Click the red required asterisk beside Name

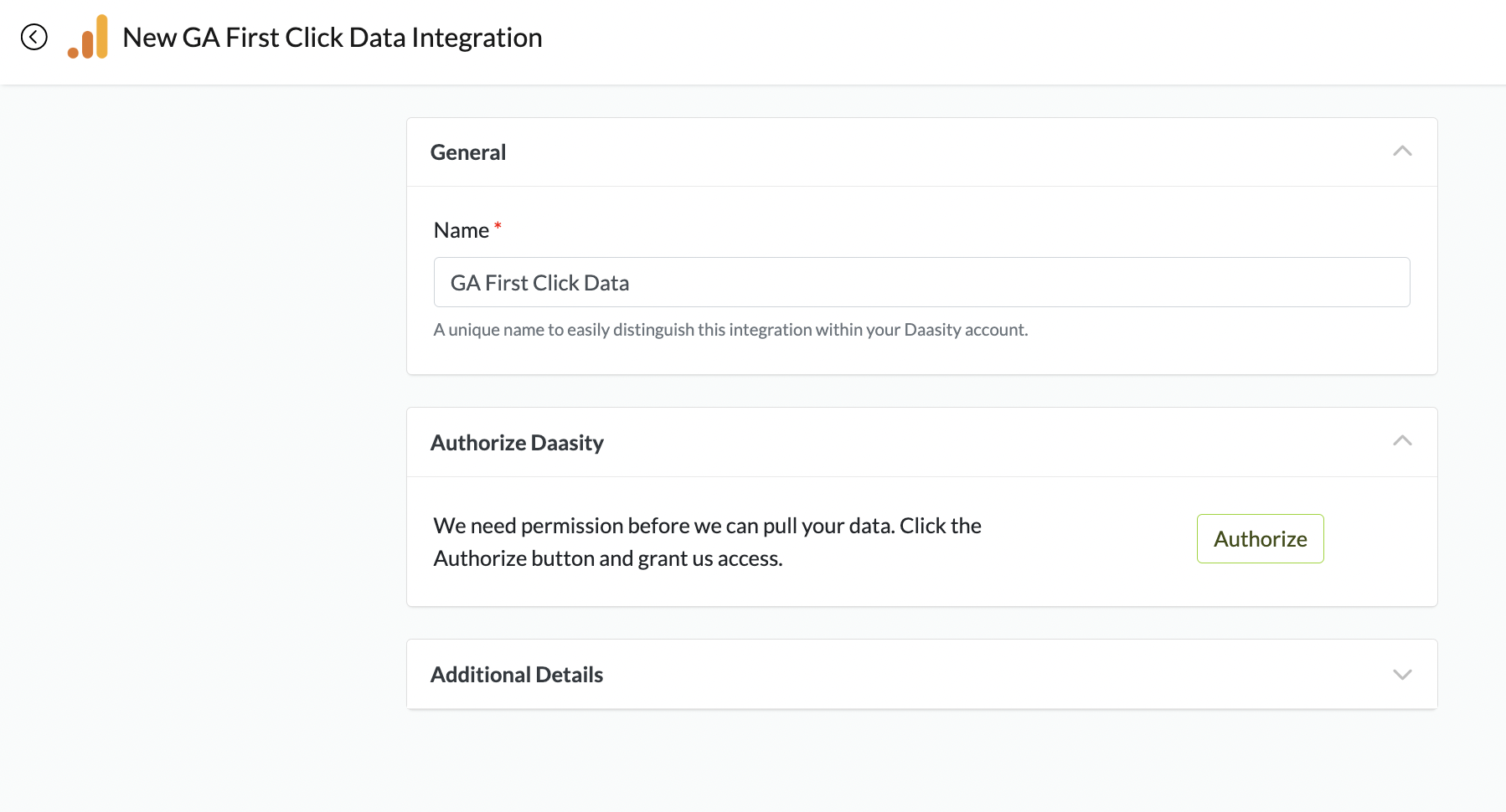pyautogui.click(x=498, y=226)
